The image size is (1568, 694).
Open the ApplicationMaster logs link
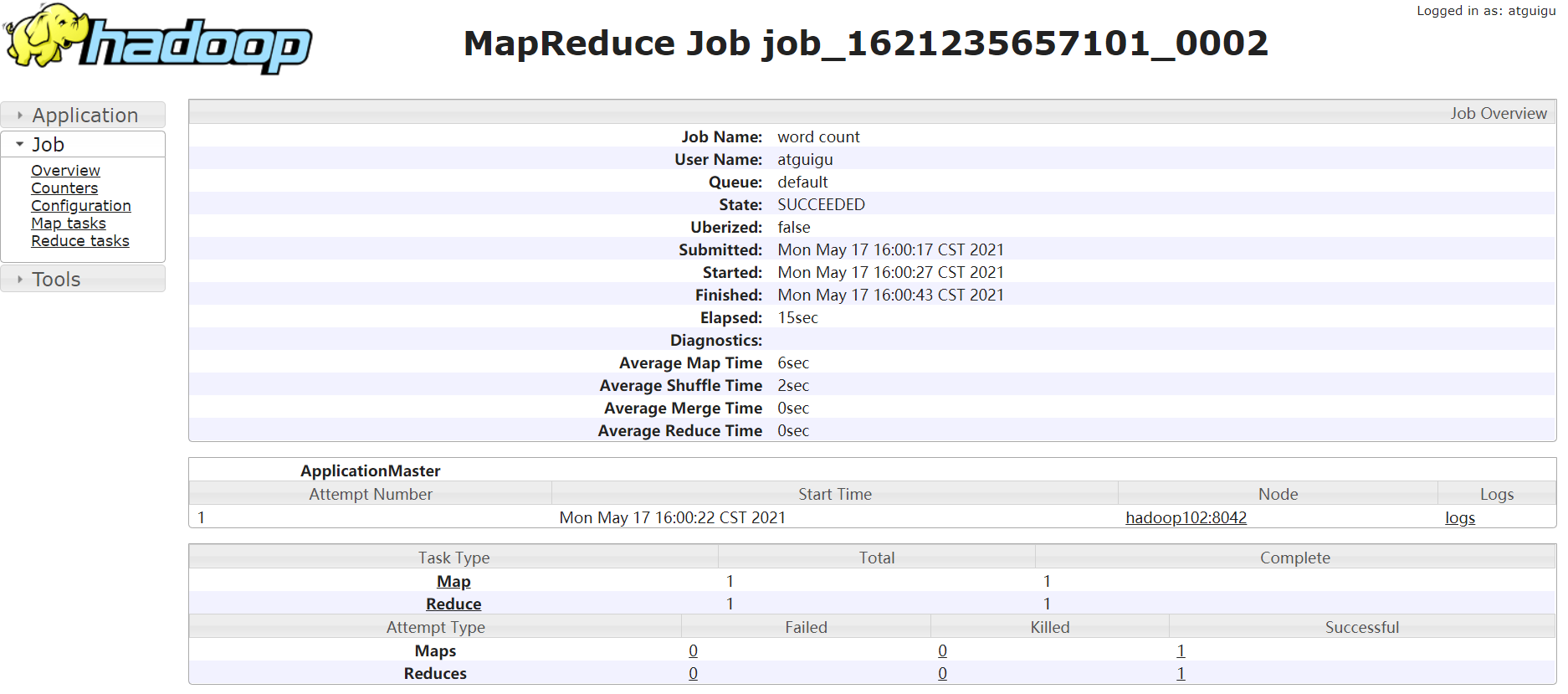1459,517
